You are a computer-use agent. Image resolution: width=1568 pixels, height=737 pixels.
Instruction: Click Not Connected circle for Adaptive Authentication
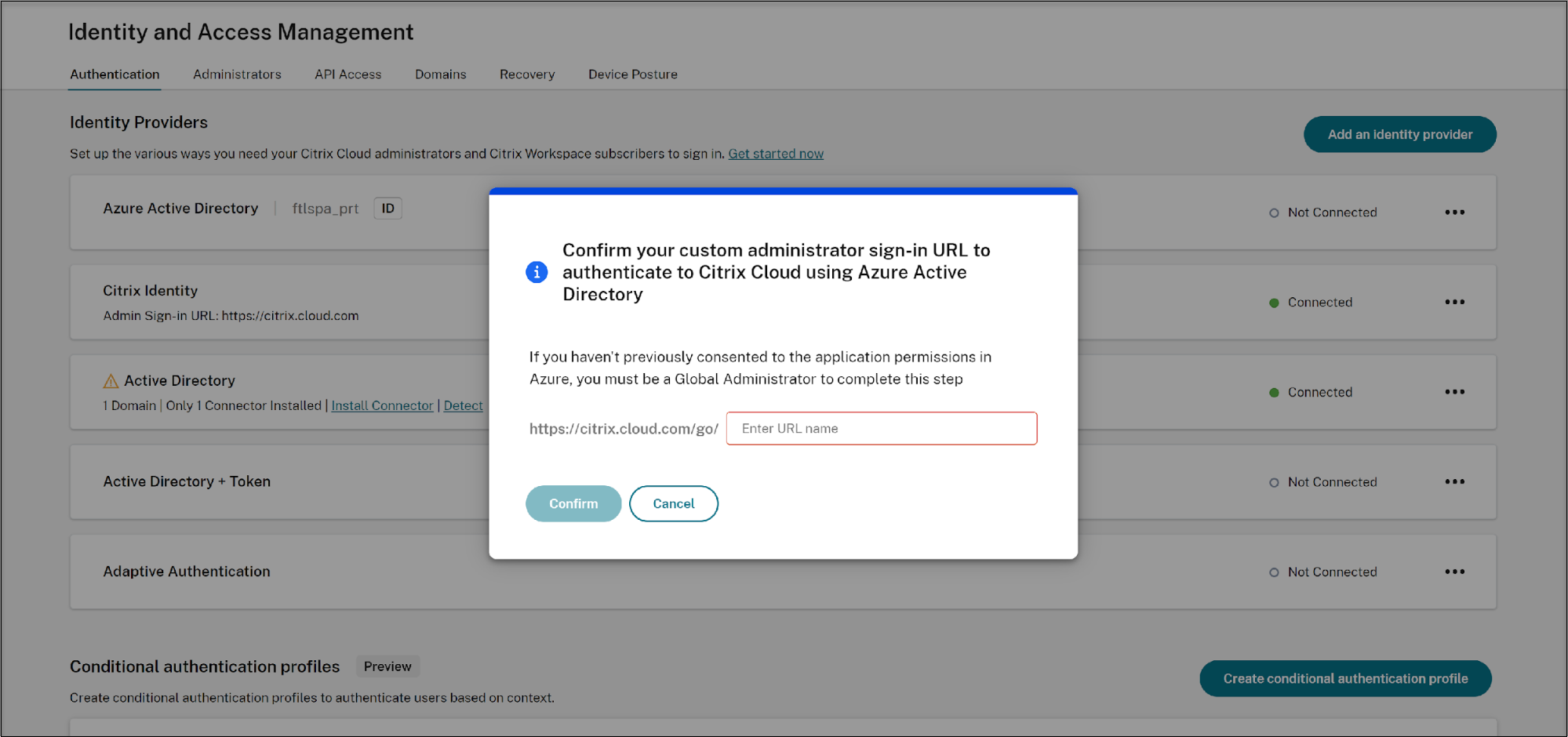(1274, 572)
